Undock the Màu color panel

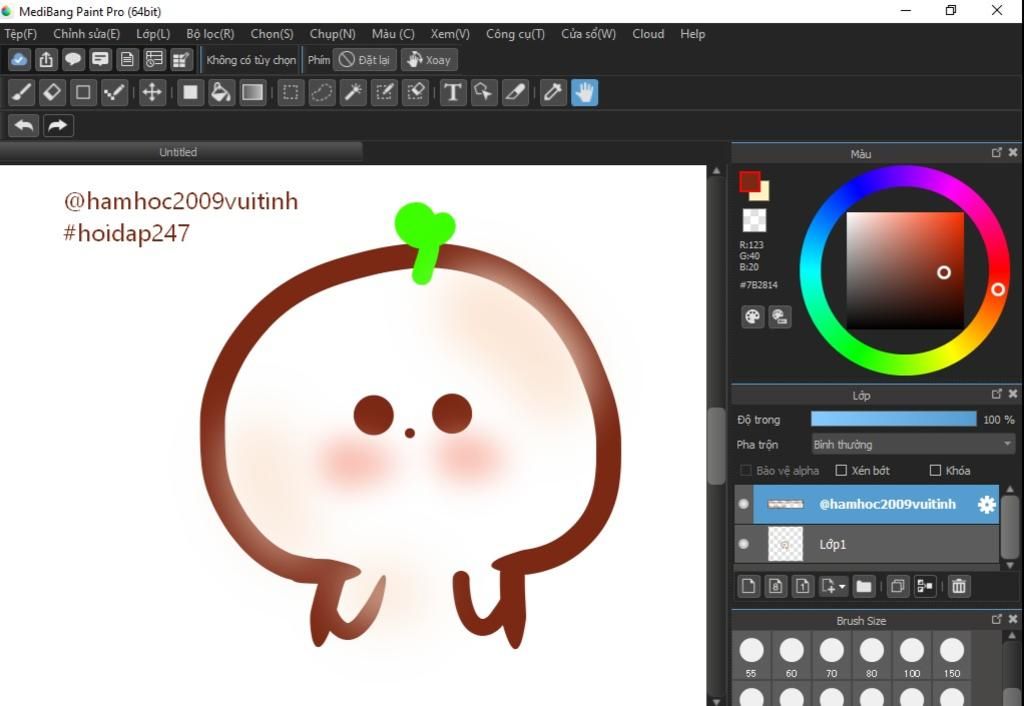(x=996, y=152)
